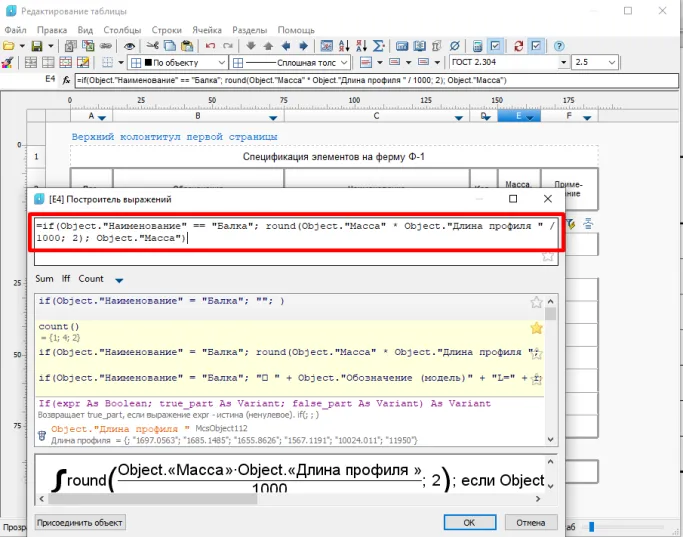Open the Столбцы menu

123,30
